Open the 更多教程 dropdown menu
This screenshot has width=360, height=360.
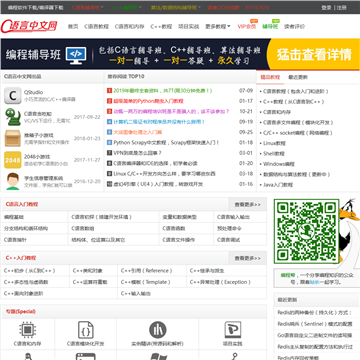(x=218, y=26)
